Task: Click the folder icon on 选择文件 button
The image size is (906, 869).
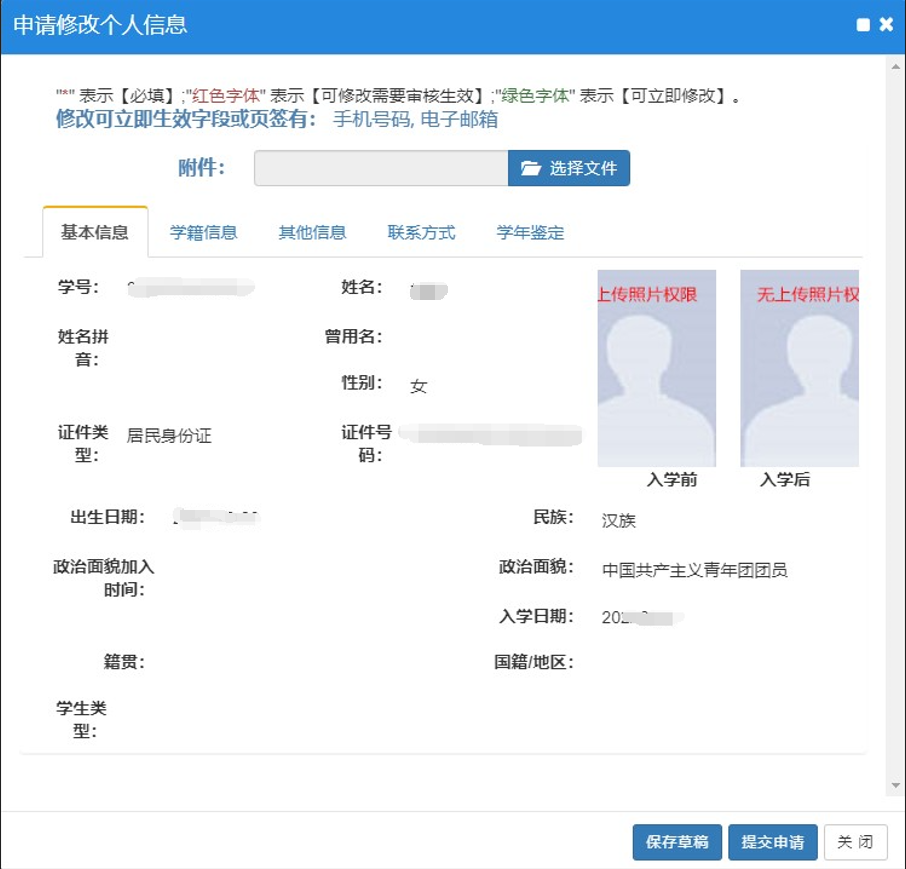Action: tap(530, 168)
